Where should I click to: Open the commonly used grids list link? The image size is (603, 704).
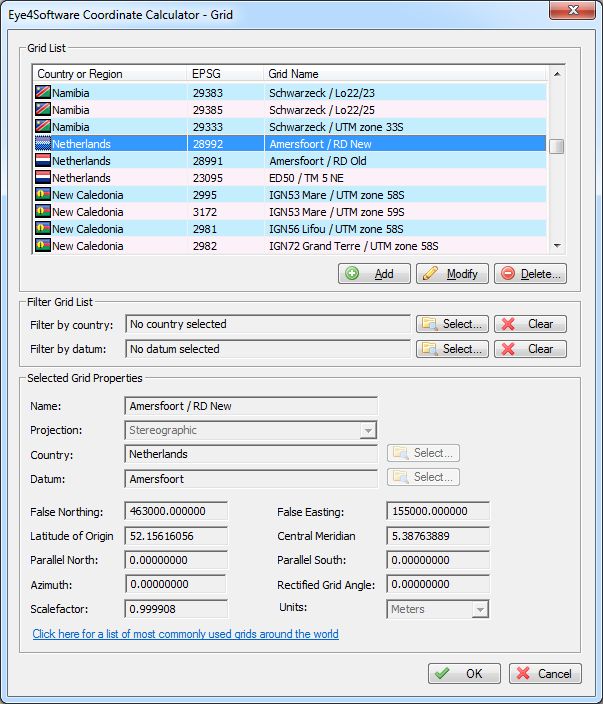pos(185,634)
